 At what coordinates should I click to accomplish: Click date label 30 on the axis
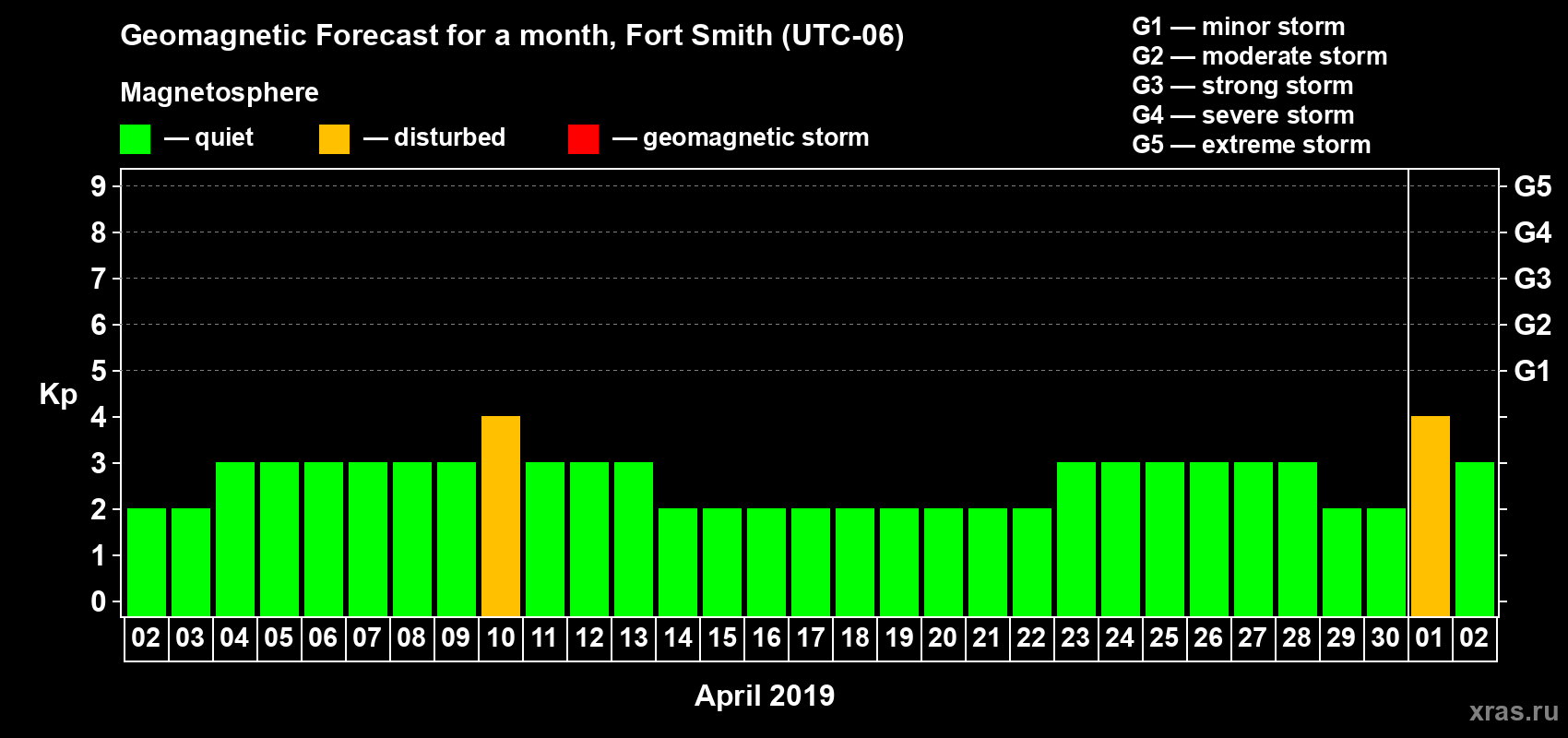point(1385,637)
